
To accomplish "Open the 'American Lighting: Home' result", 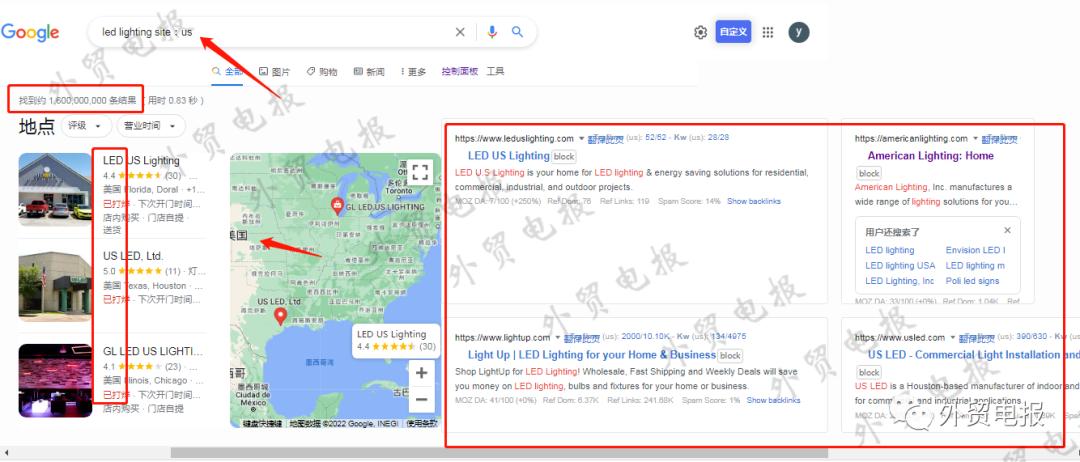I will coord(931,156).
